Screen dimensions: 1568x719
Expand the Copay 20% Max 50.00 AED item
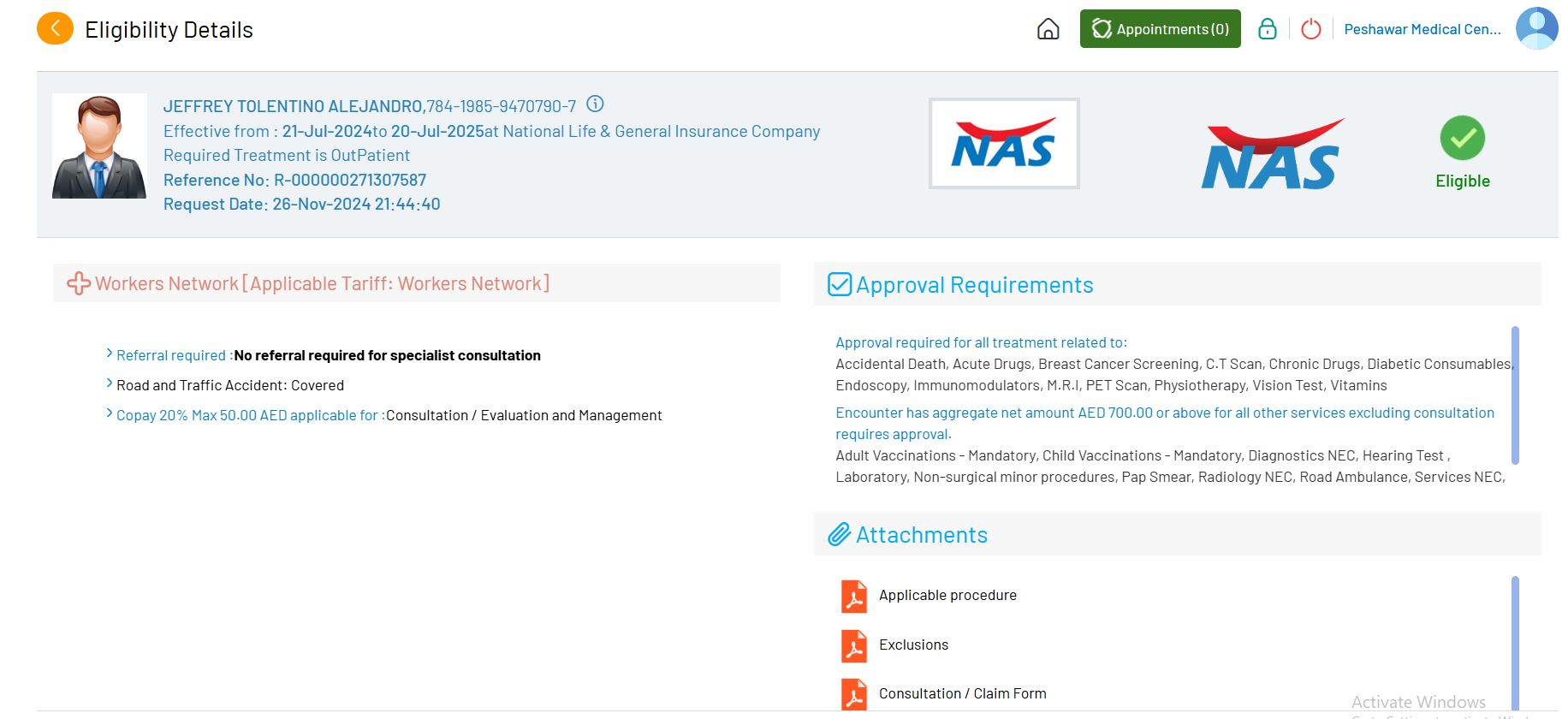[110, 413]
